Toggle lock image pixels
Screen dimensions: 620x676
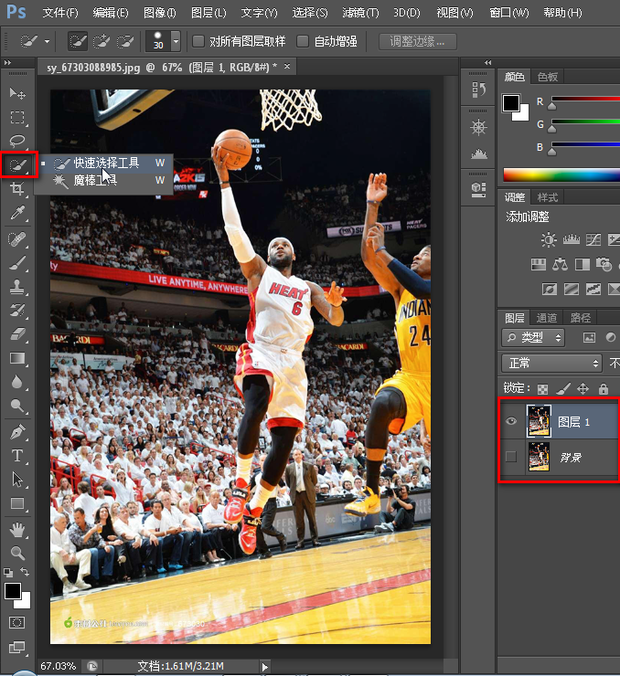point(563,389)
